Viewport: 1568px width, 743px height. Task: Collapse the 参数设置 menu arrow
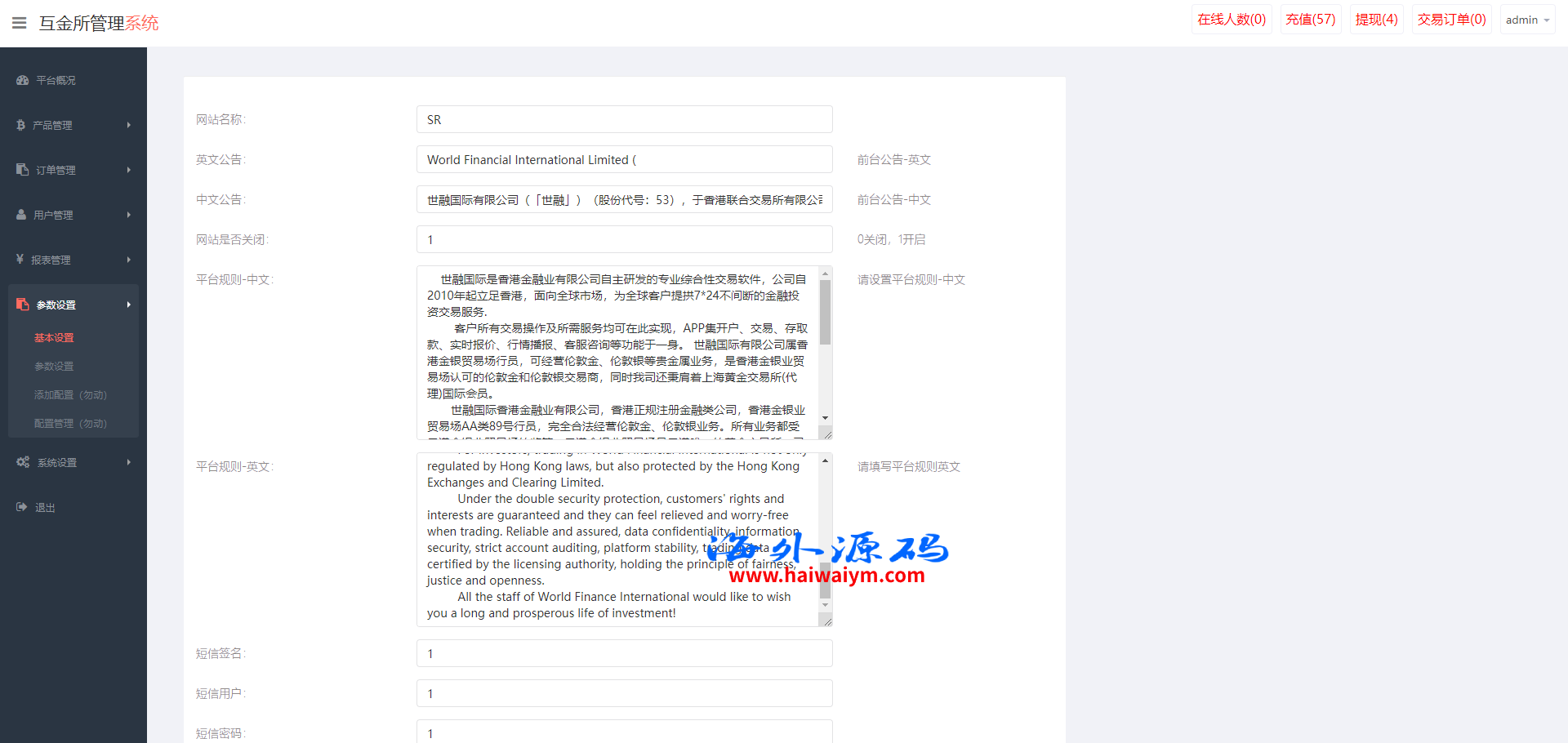click(x=128, y=305)
